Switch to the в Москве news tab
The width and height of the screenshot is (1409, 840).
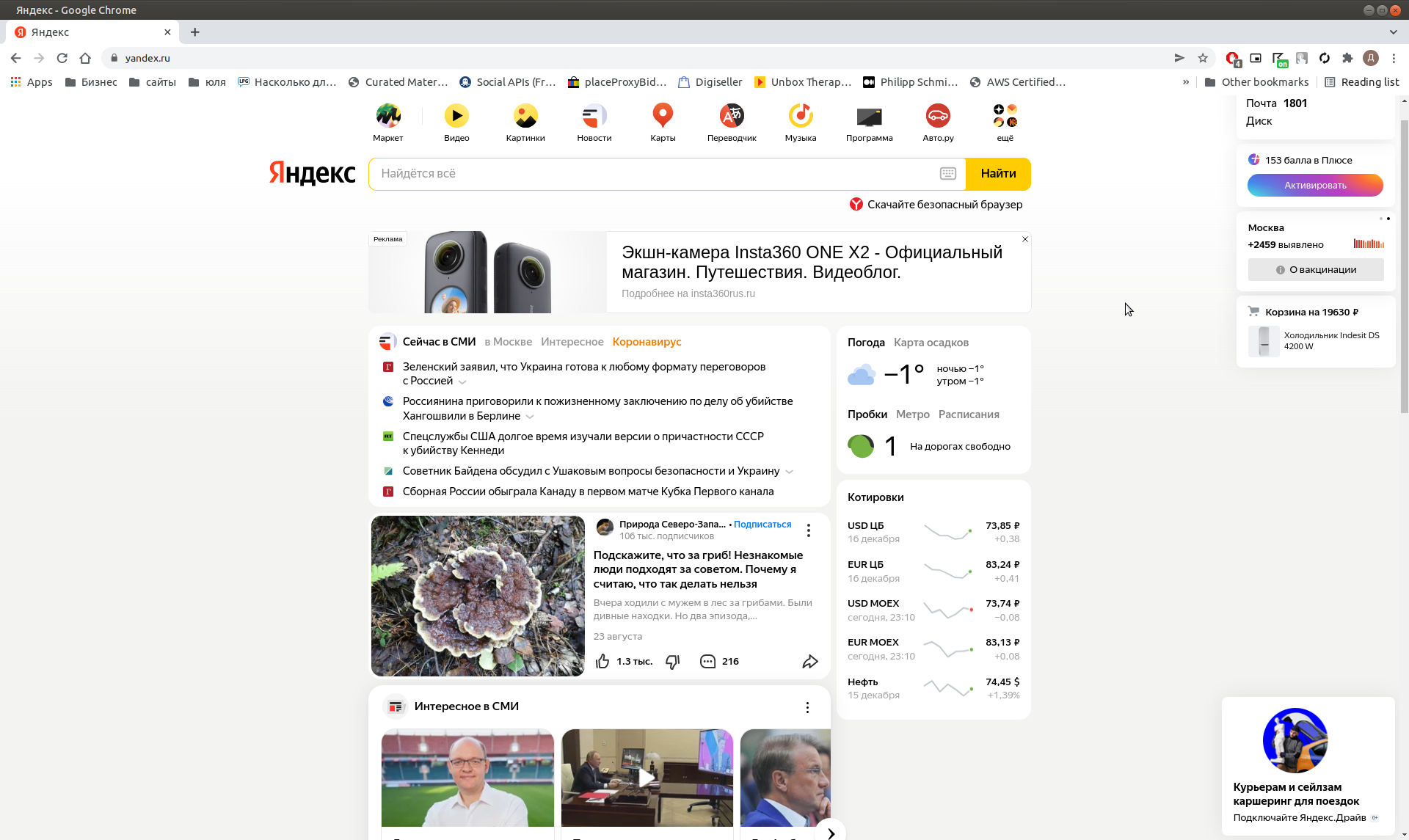pos(509,342)
